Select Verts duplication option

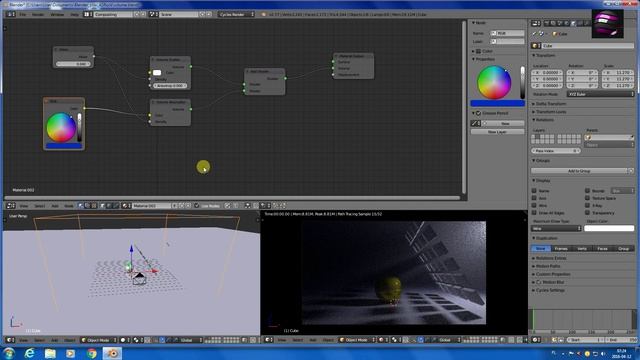coord(582,249)
